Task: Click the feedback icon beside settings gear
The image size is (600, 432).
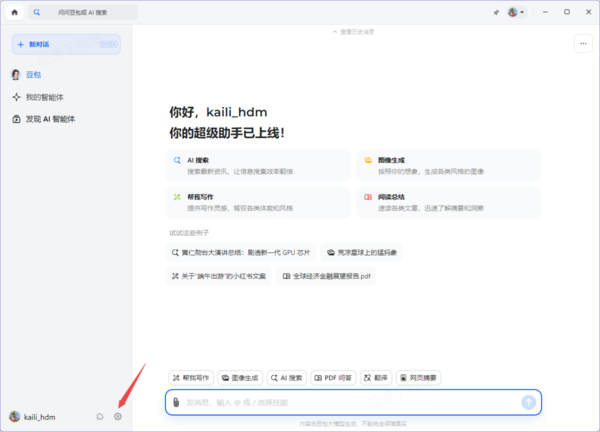Action: (100, 416)
